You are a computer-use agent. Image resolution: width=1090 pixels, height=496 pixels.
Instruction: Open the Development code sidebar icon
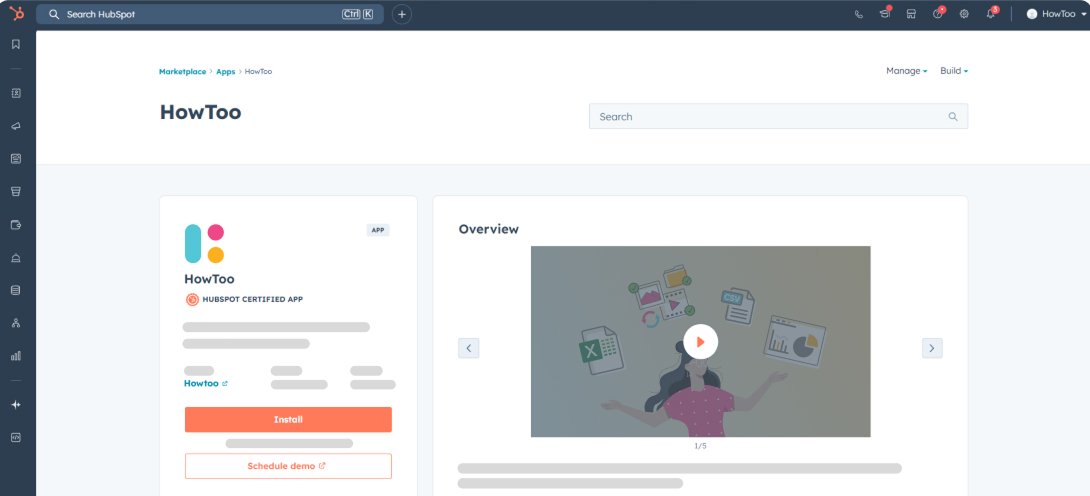(16, 438)
